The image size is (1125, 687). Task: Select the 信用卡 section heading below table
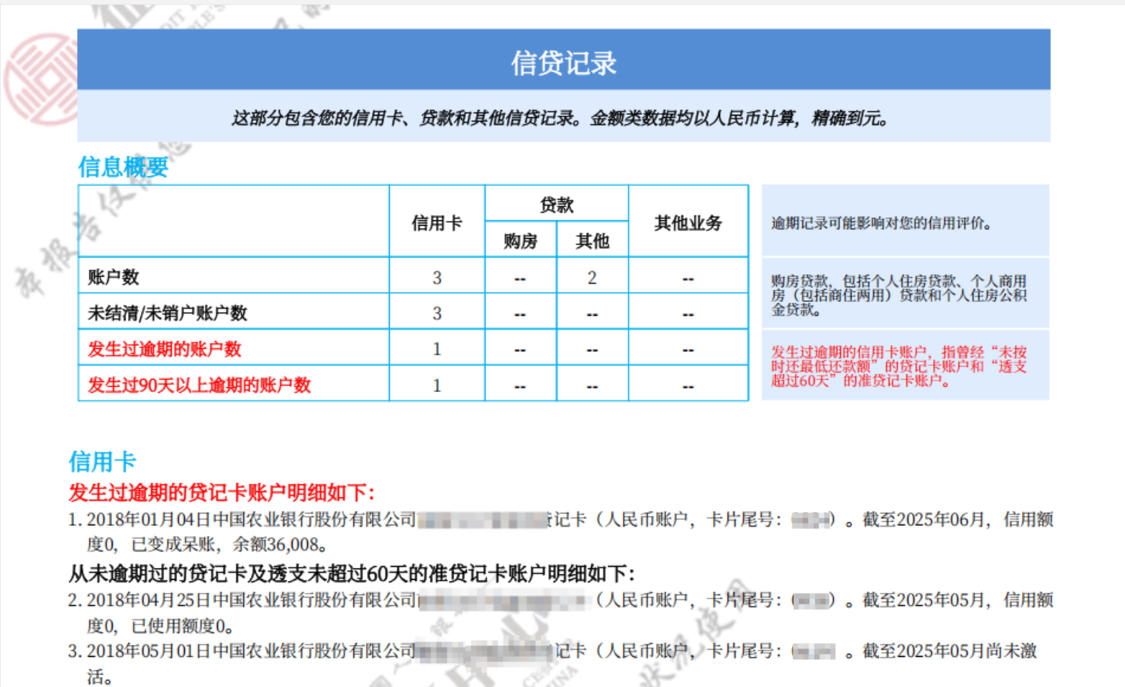coord(102,461)
